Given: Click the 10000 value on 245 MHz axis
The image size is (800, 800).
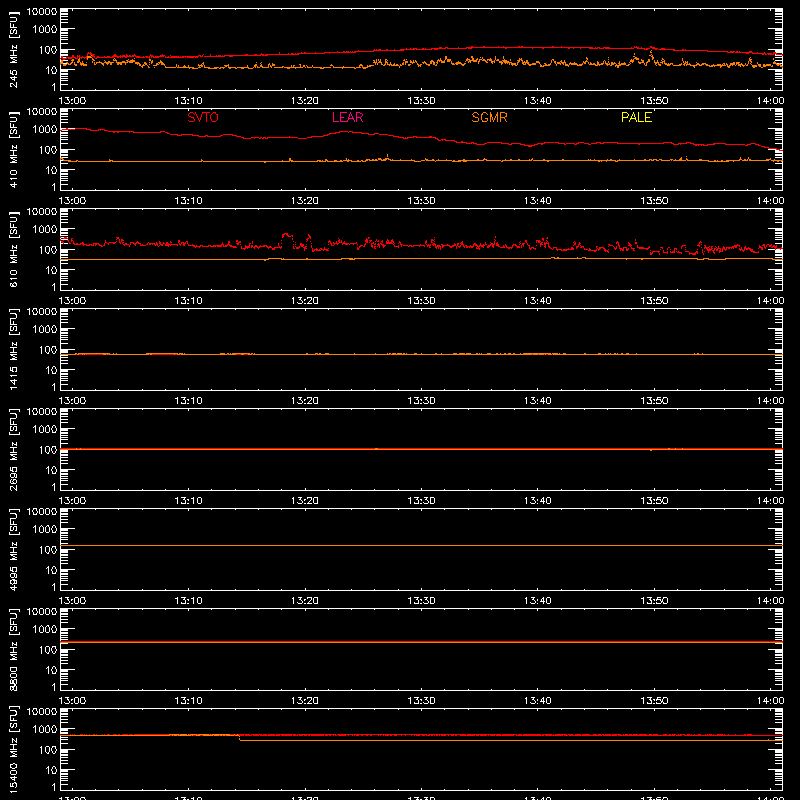Looking at the screenshot, I should click(42, 12).
